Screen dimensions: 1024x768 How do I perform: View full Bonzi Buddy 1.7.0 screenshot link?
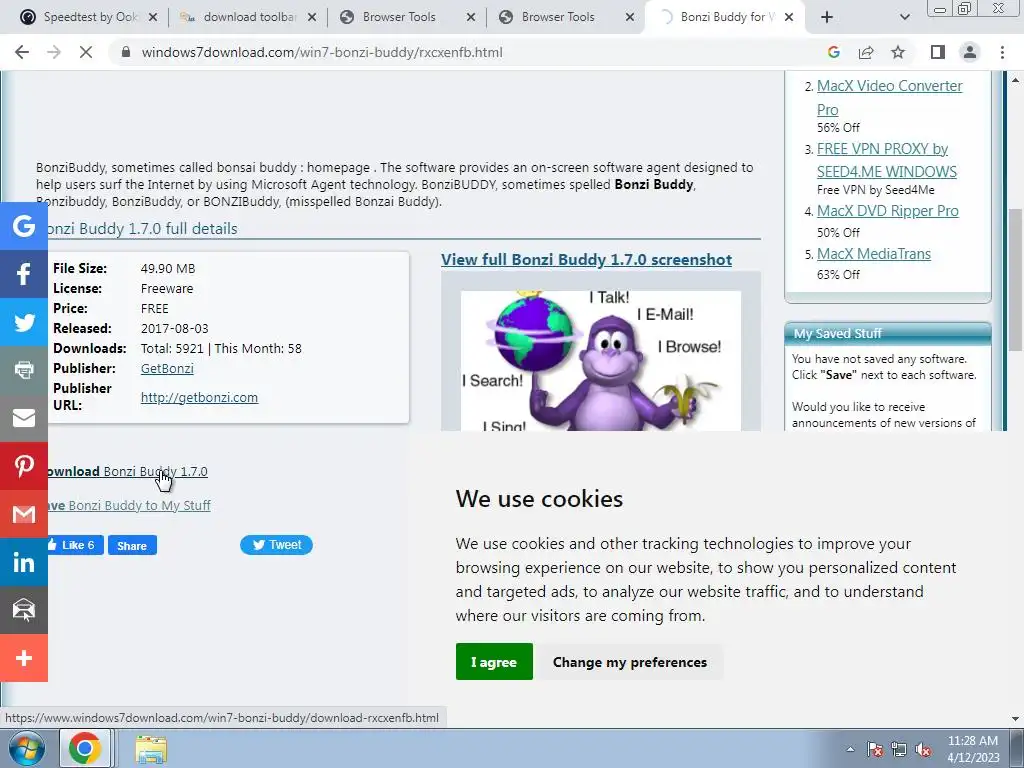tap(586, 259)
